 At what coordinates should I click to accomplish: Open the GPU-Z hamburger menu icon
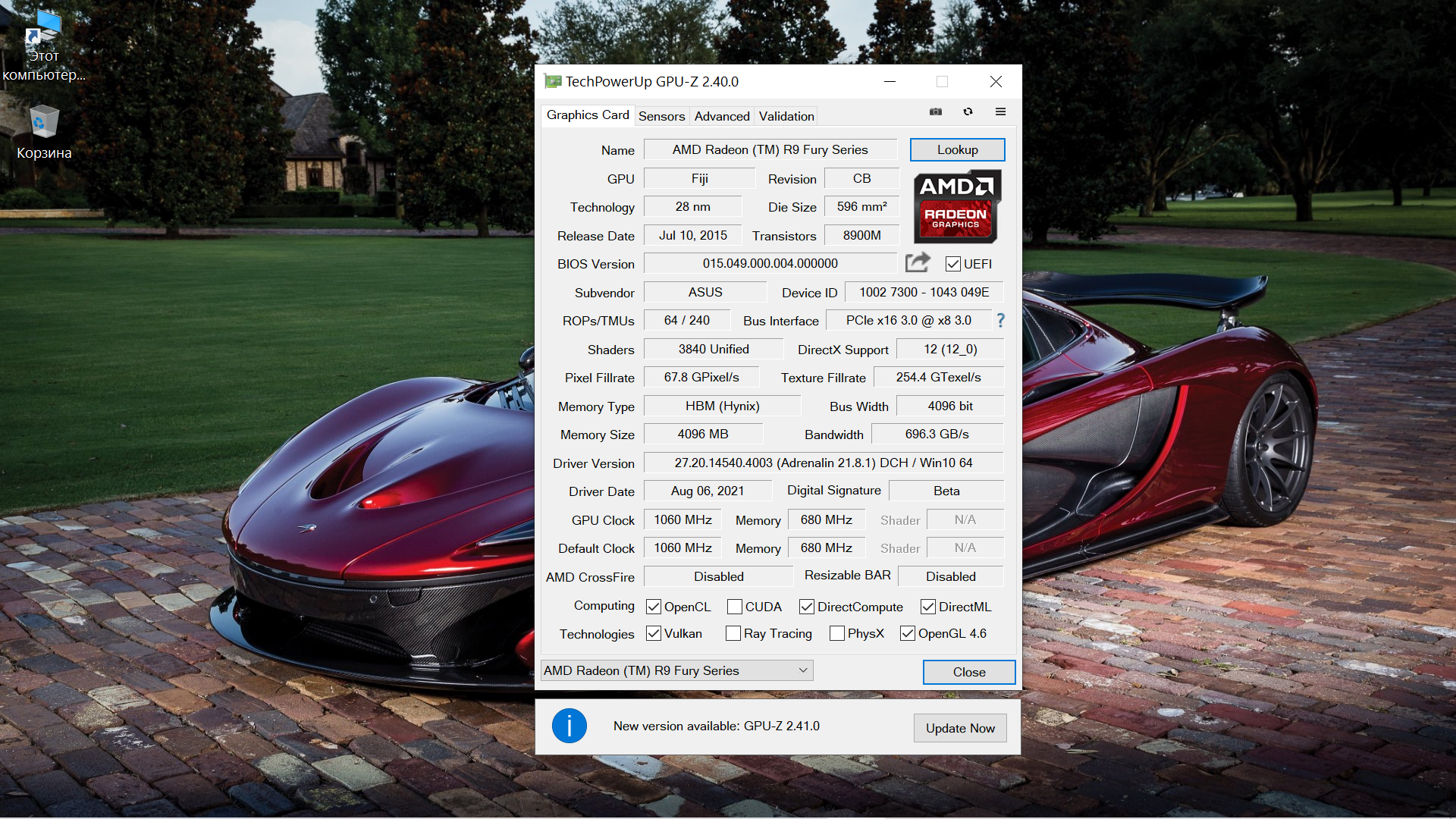[1000, 111]
